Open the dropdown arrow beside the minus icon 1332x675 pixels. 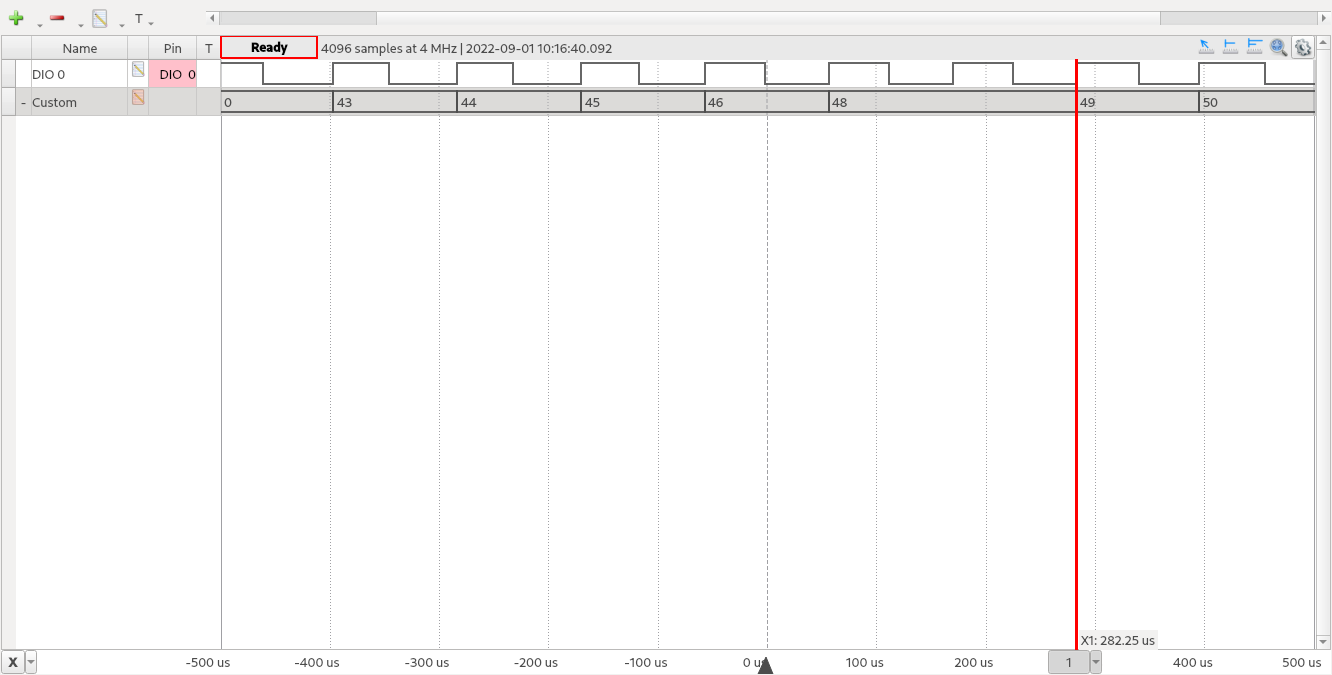click(81, 25)
